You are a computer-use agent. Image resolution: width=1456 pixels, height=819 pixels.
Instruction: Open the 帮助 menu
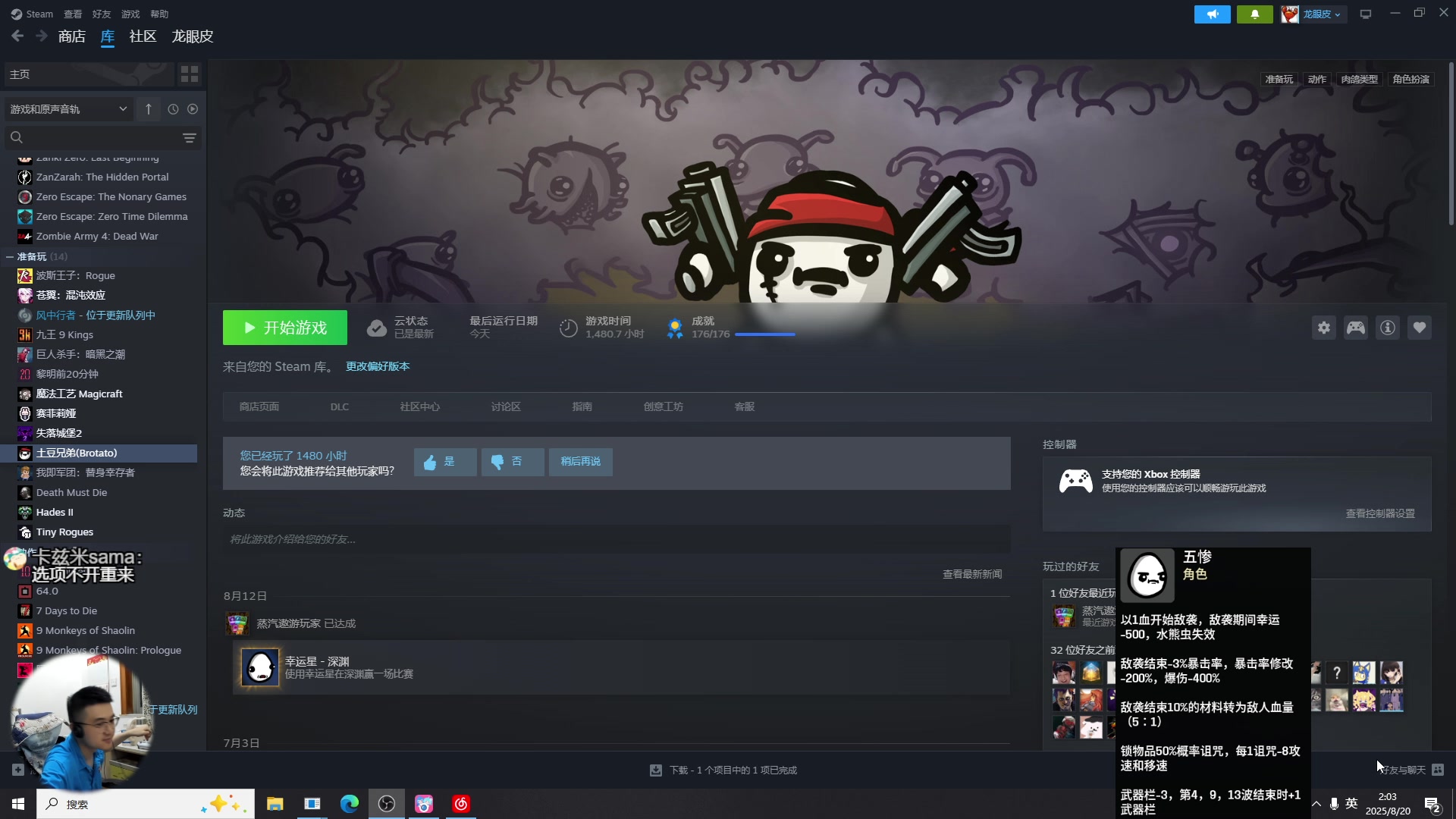click(159, 14)
